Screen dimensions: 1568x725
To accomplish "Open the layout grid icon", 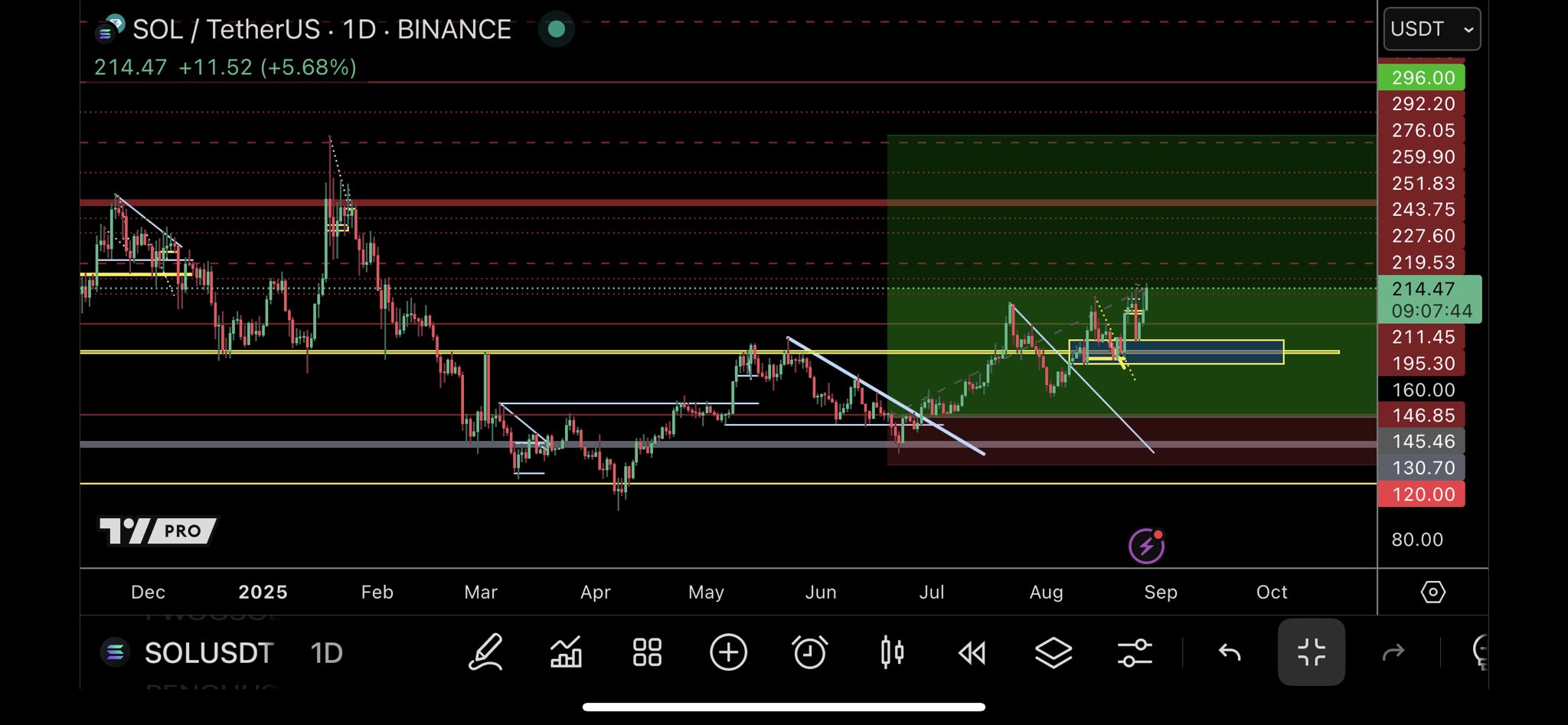I will click(647, 653).
